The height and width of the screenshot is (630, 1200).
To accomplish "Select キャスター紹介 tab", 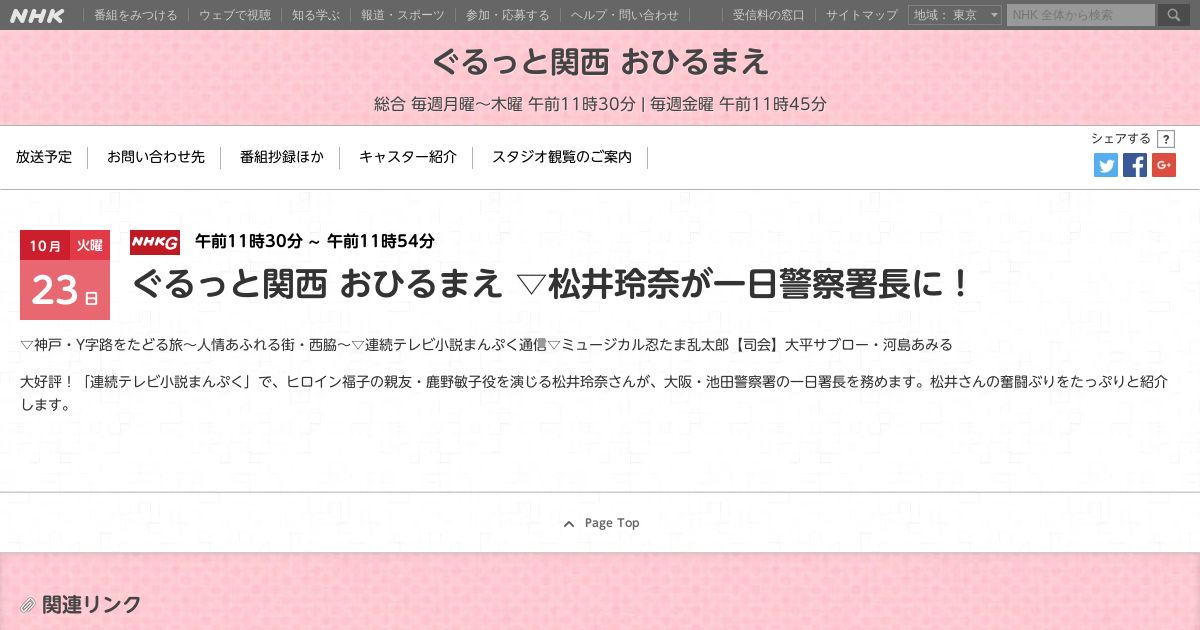I will click(x=408, y=157).
